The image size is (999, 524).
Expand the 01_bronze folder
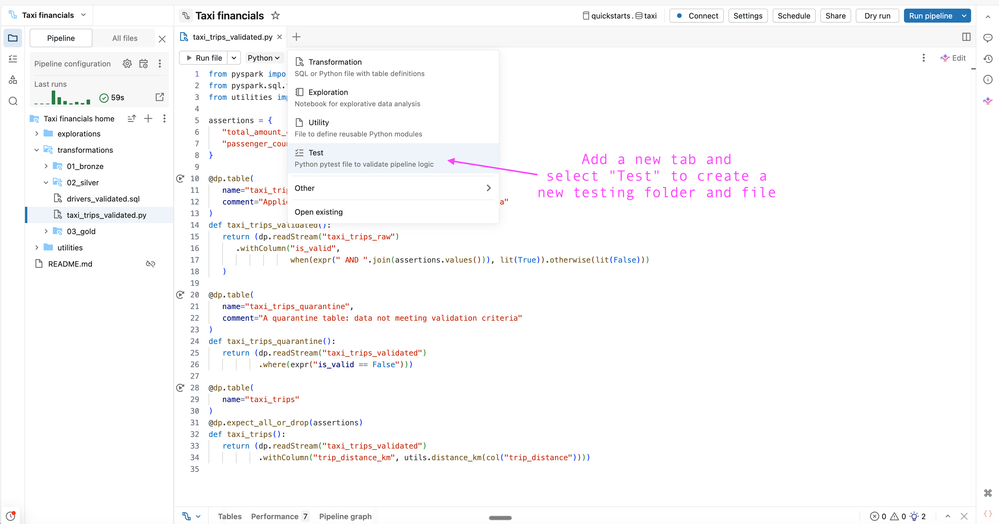point(46,166)
